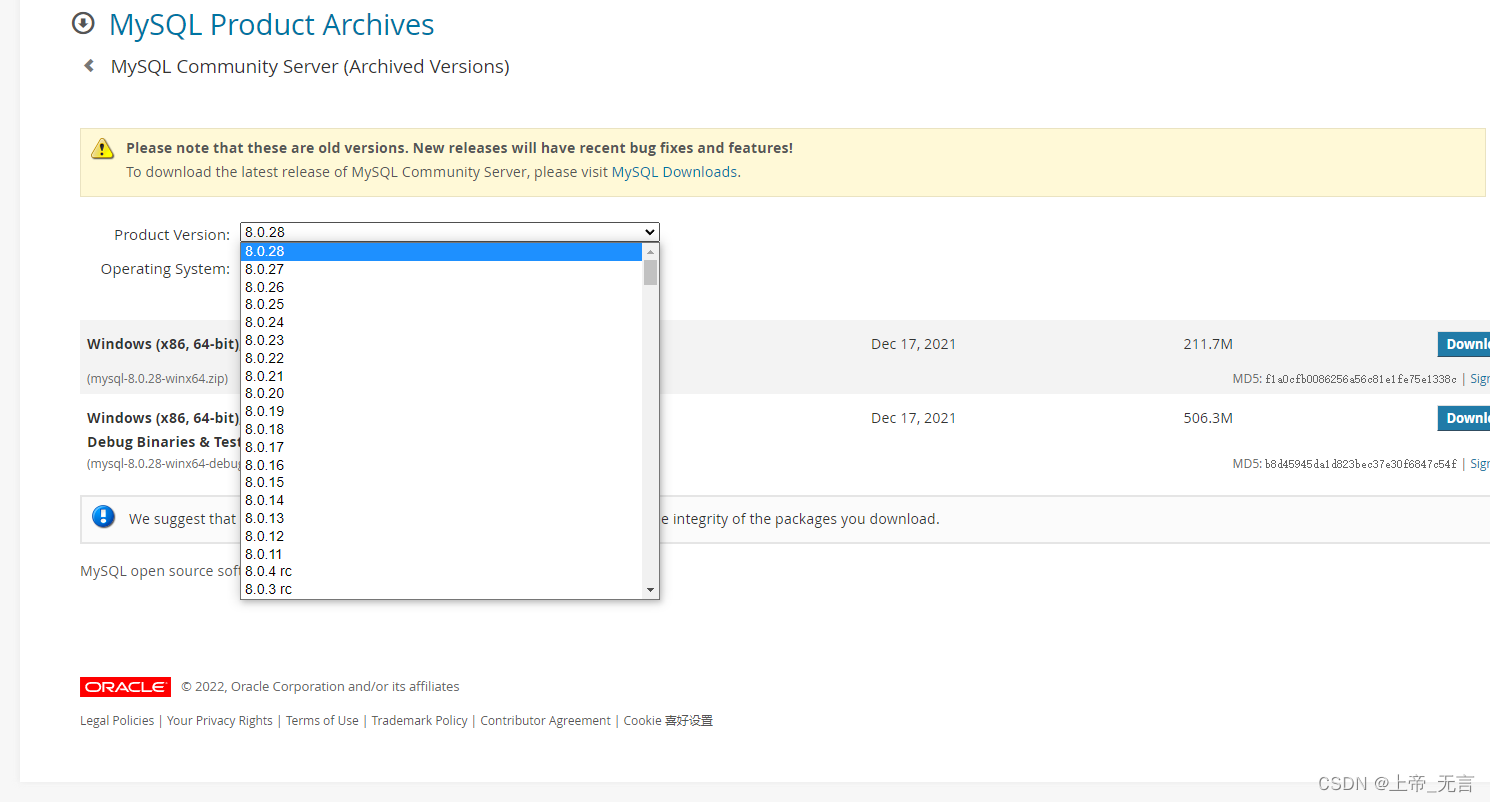Click the version list scroll down arrow

click(650, 590)
